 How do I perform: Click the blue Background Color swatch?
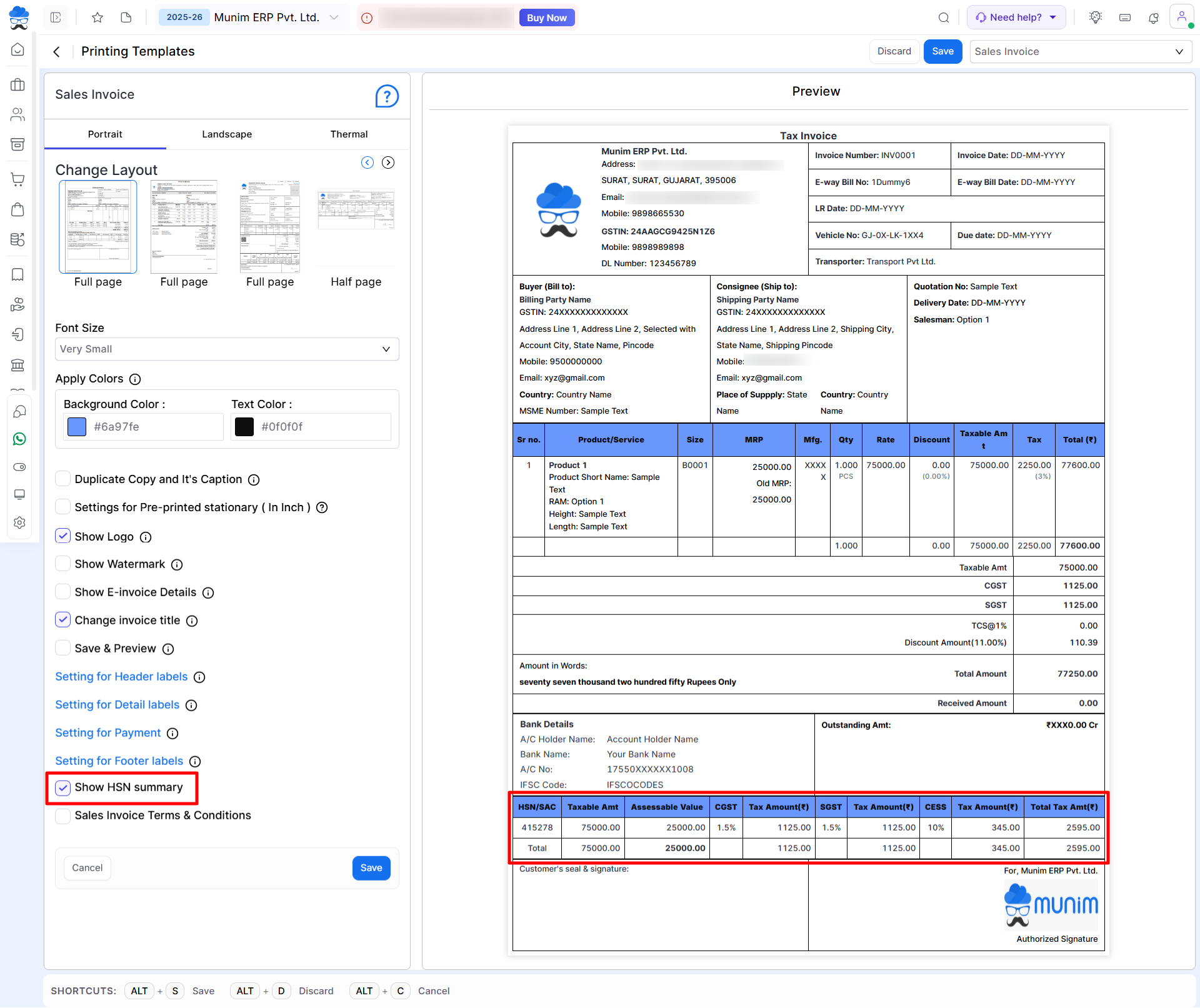(x=77, y=427)
